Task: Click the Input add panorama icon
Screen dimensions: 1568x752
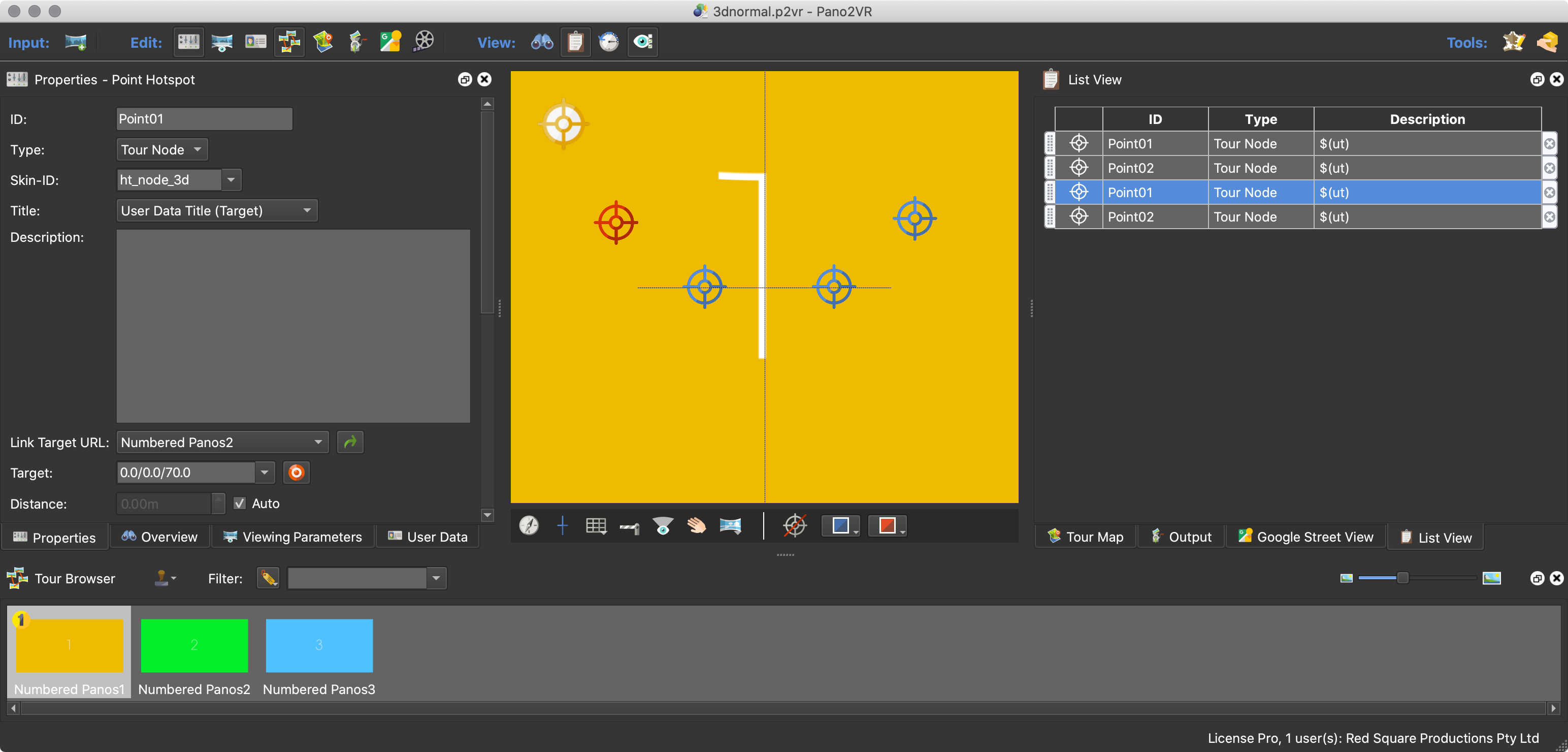Action: (x=76, y=42)
